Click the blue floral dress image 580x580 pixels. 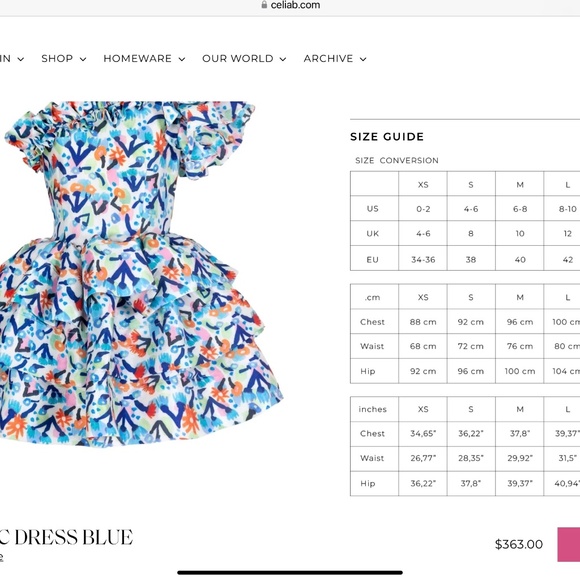click(x=141, y=274)
